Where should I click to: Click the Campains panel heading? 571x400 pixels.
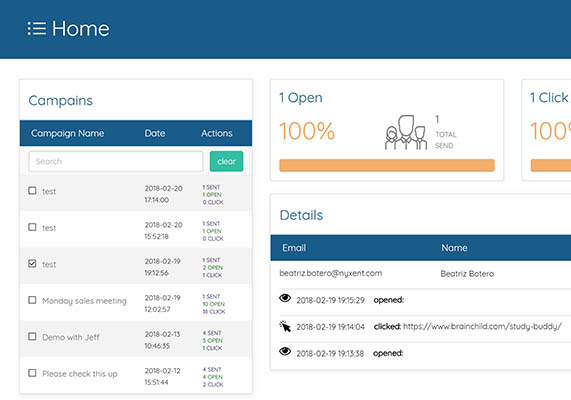60,101
